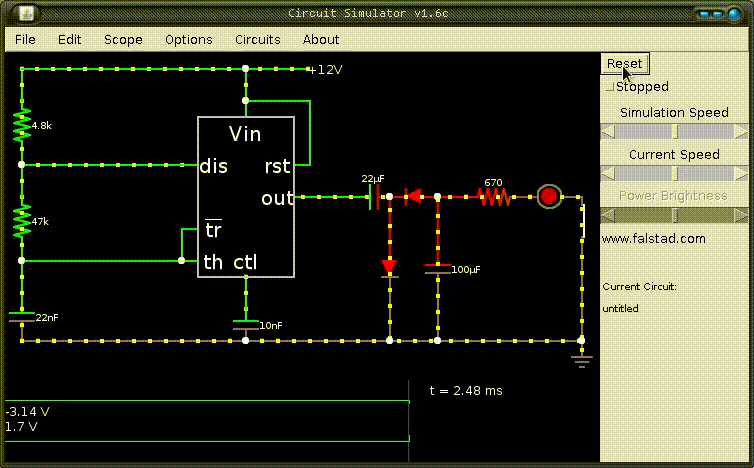Screen dimensions: 754x468
Task: Select the 4.8k resistor
Action: click(22, 125)
